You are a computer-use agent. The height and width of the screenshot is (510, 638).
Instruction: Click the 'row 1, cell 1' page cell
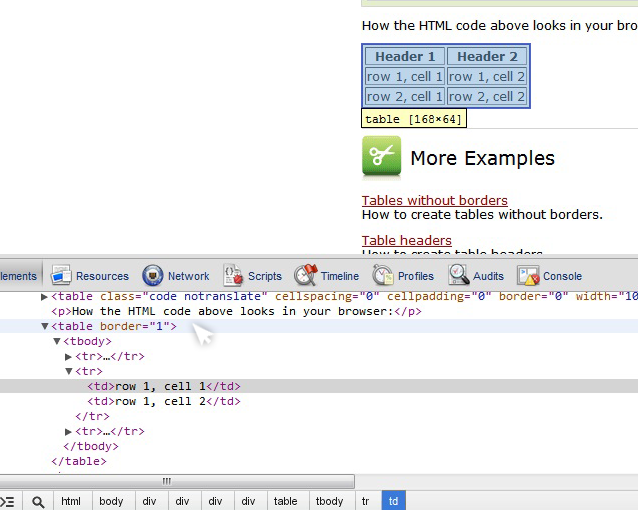(405, 76)
